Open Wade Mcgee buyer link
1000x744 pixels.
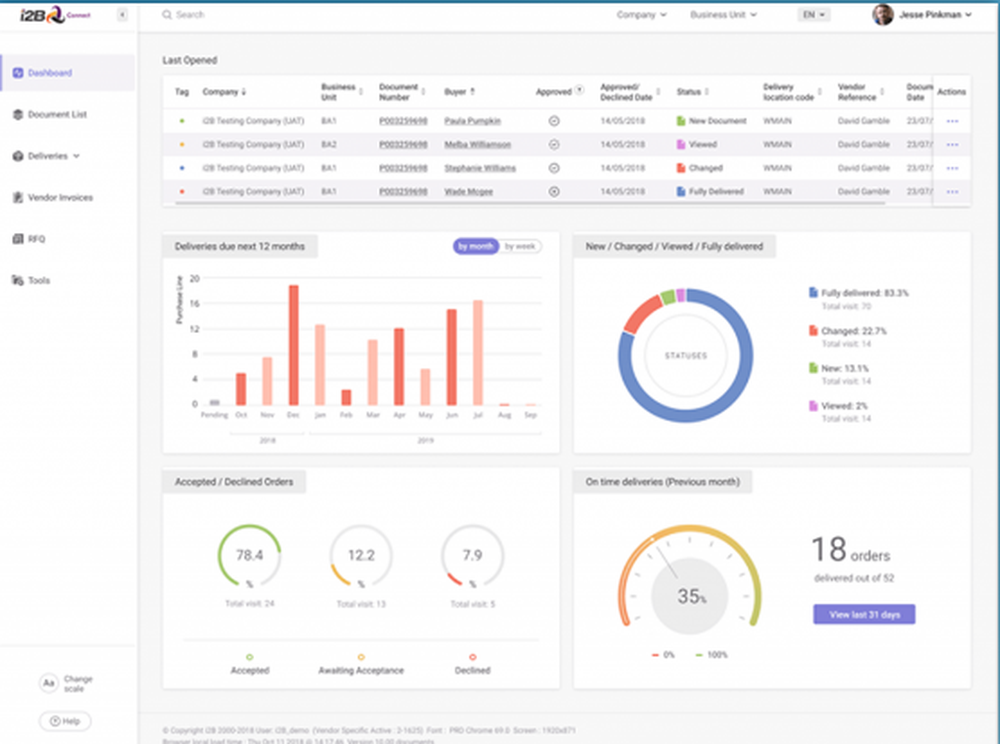(x=469, y=192)
